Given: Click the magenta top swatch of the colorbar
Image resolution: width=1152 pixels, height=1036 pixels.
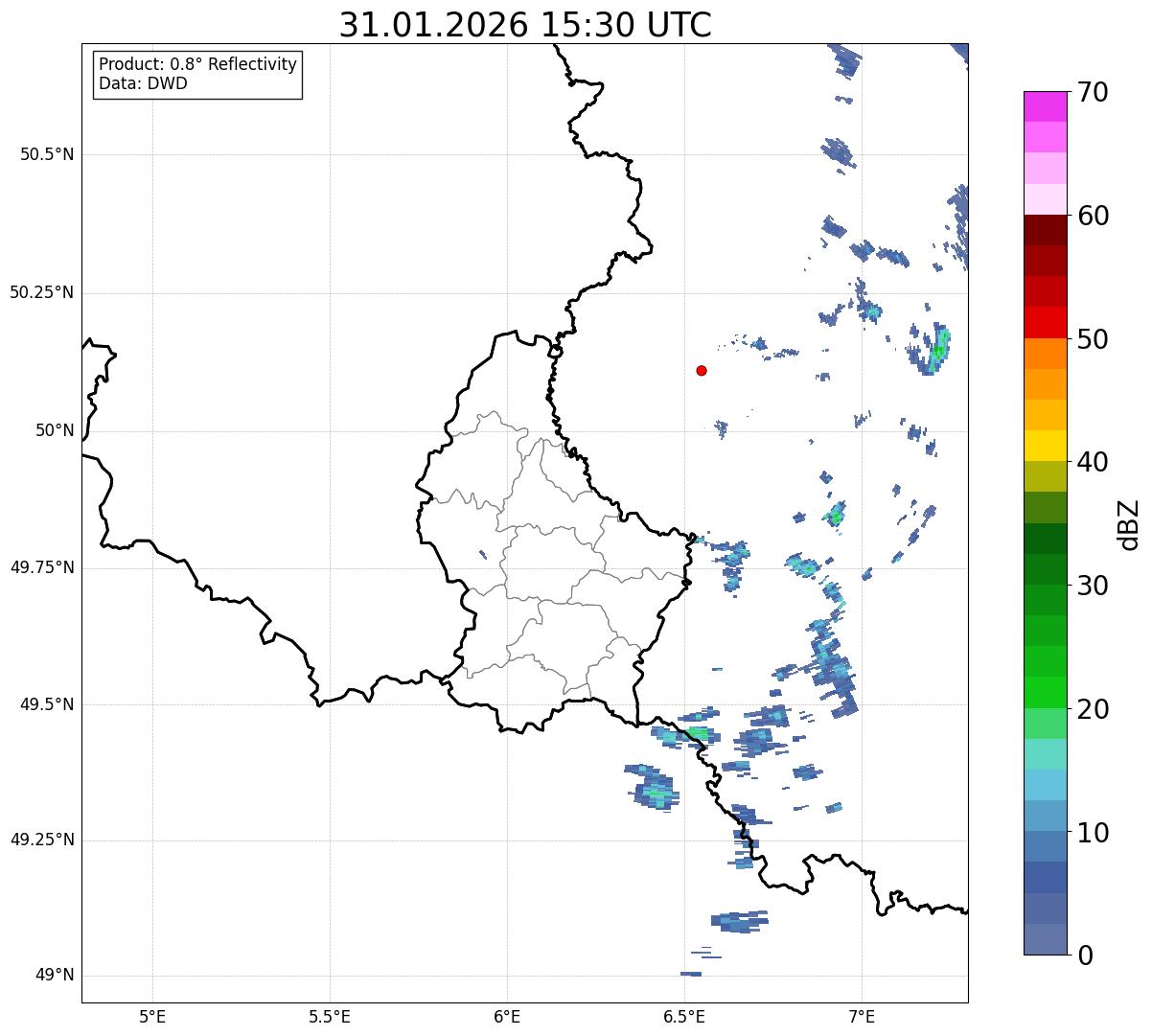Looking at the screenshot, I should [1046, 106].
